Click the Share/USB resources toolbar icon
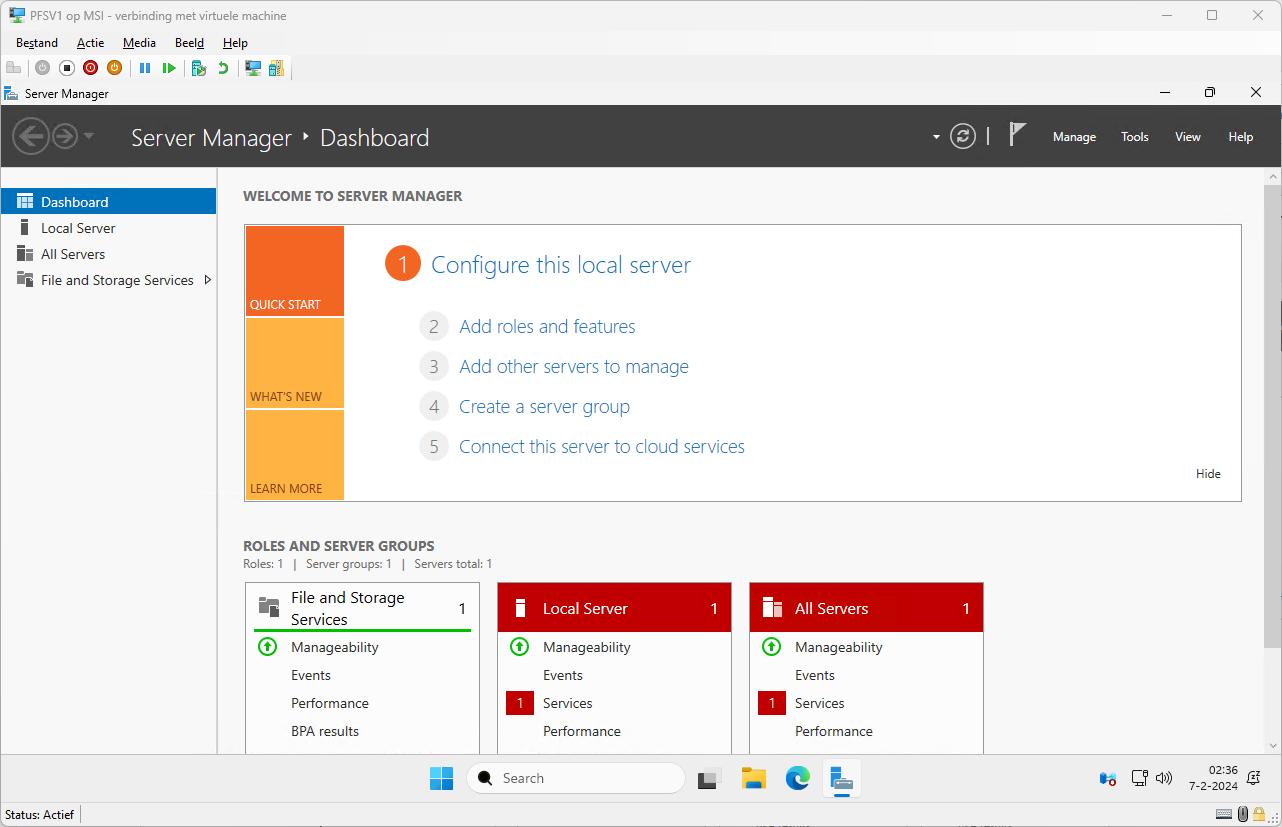Screen dimensions: 1282x827 pos(276,68)
